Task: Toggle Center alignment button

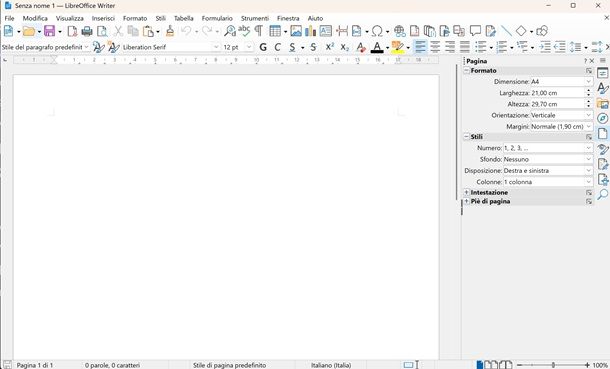Action: tap(435, 47)
